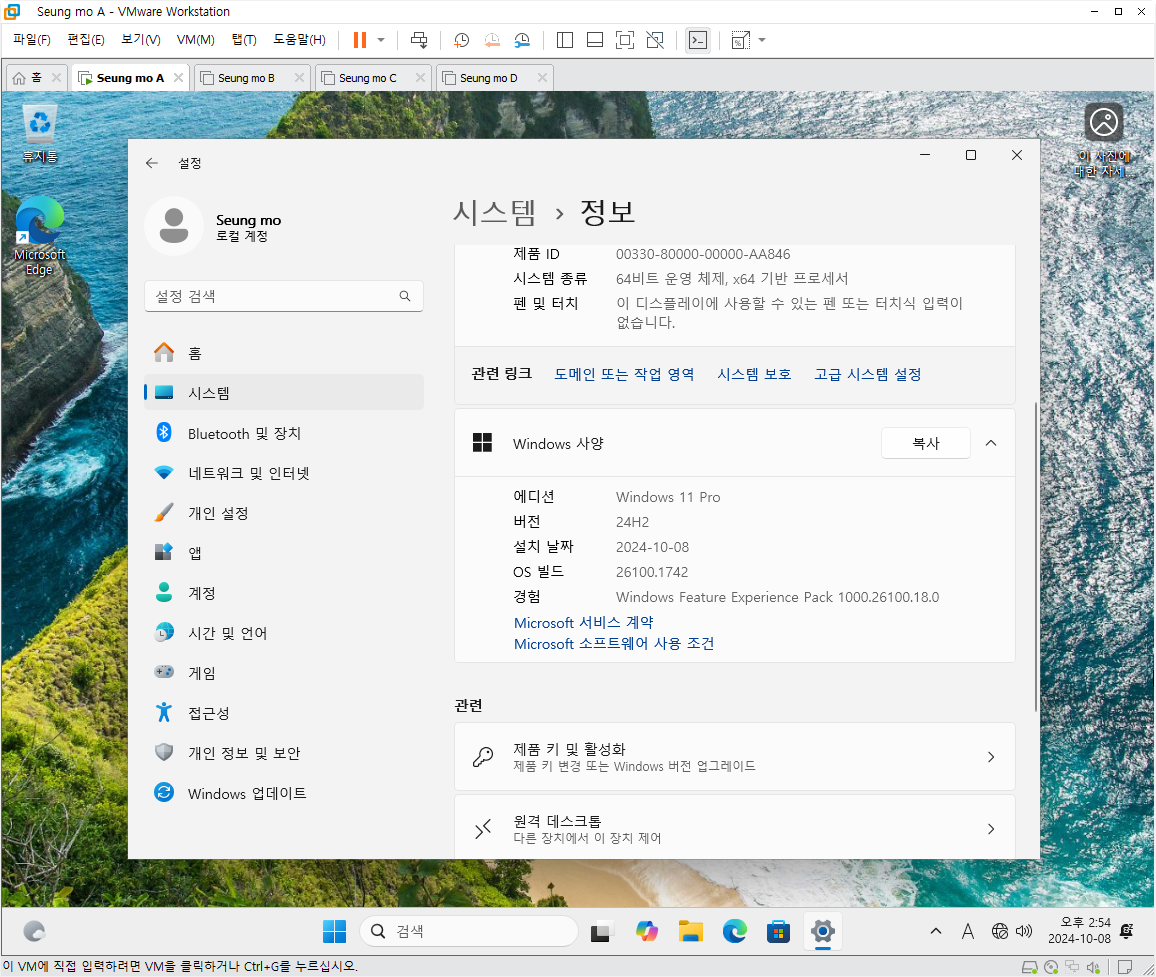This screenshot has width=1156, height=977.
Task: Show or hide the library sidebar icon
Action: click(565, 40)
